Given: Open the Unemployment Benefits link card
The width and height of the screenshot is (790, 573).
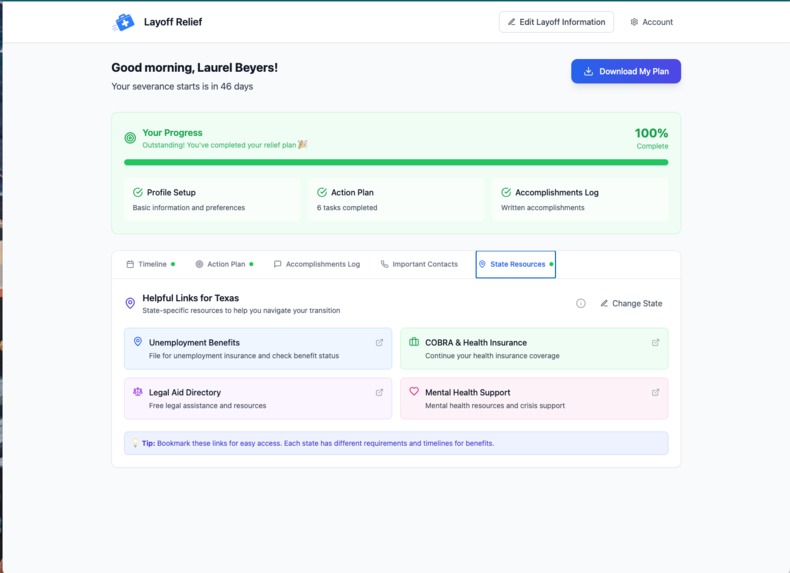Looking at the screenshot, I should point(258,349).
